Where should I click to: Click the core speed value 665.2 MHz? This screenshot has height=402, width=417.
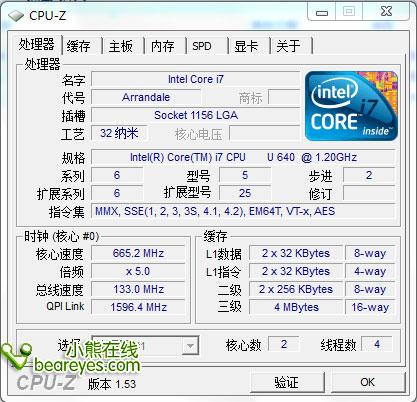tap(138, 253)
